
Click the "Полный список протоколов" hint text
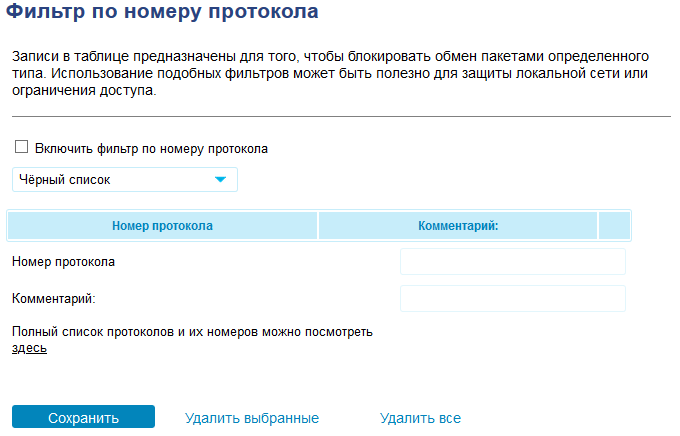(191, 332)
